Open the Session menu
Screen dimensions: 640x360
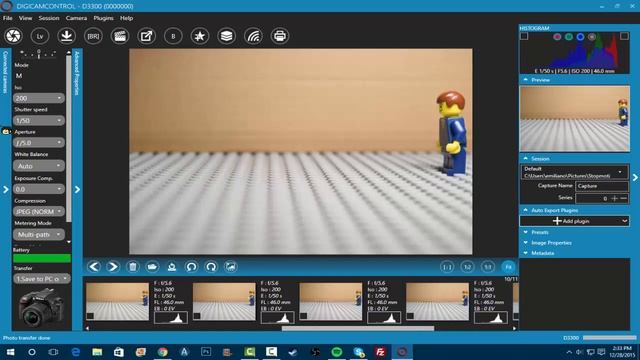pyautogui.click(x=49, y=18)
